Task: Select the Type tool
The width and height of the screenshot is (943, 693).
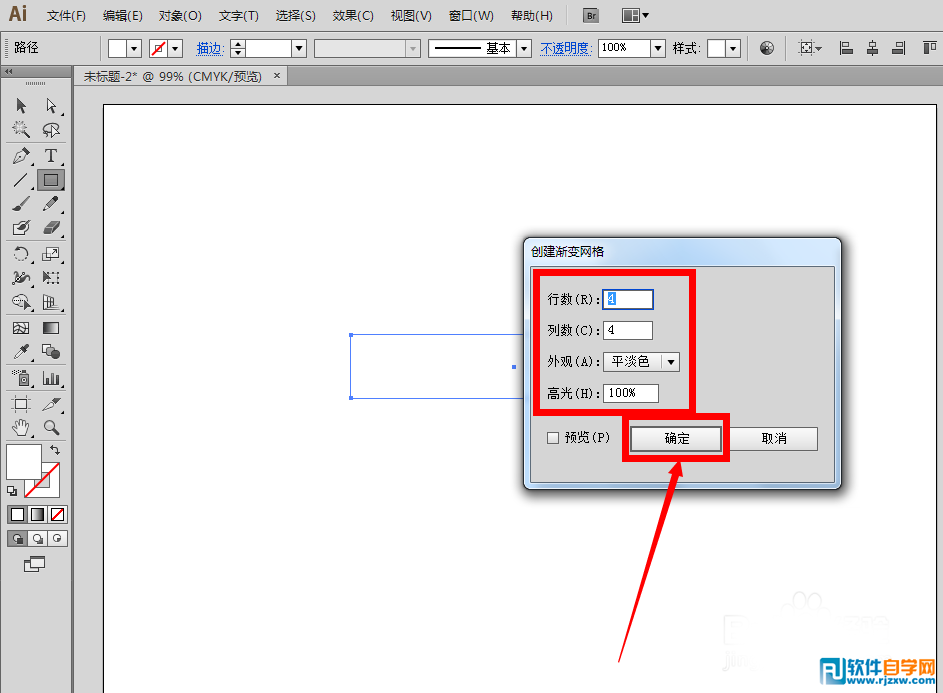Action: [x=51, y=156]
